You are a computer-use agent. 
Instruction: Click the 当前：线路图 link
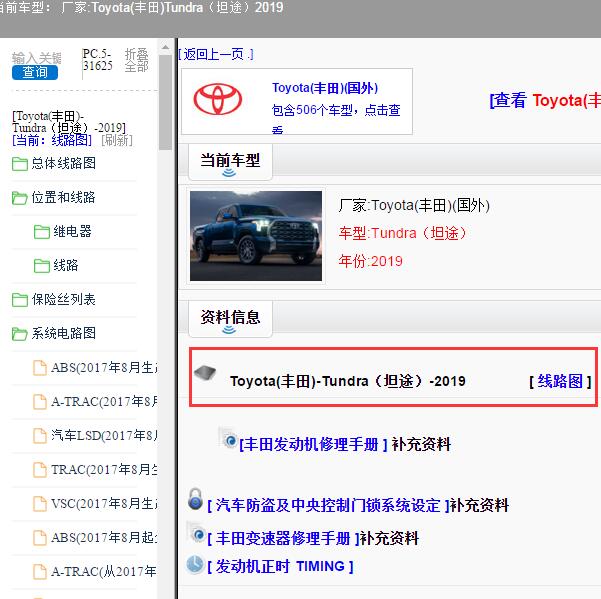pyautogui.click(x=52, y=140)
